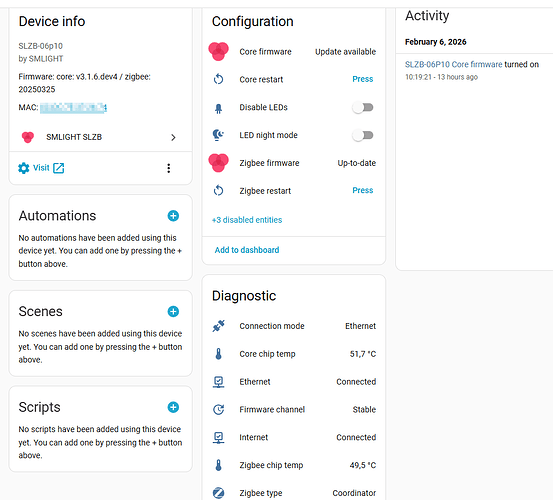Open the Zigbee type Coordinator entry
This screenshot has height=500, width=553.
(293, 493)
